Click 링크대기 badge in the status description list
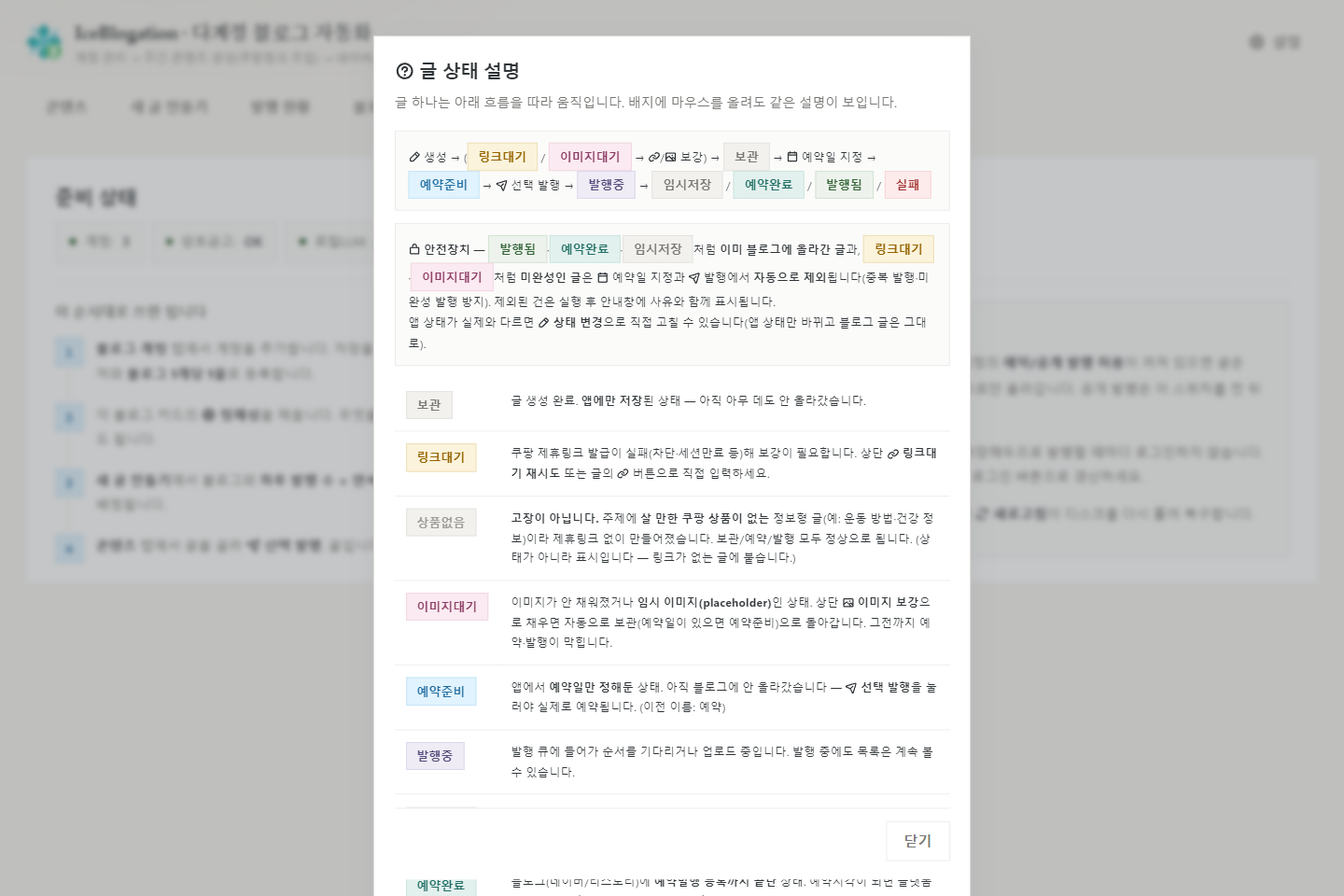Viewport: 1344px width, 896px height. pos(441,457)
